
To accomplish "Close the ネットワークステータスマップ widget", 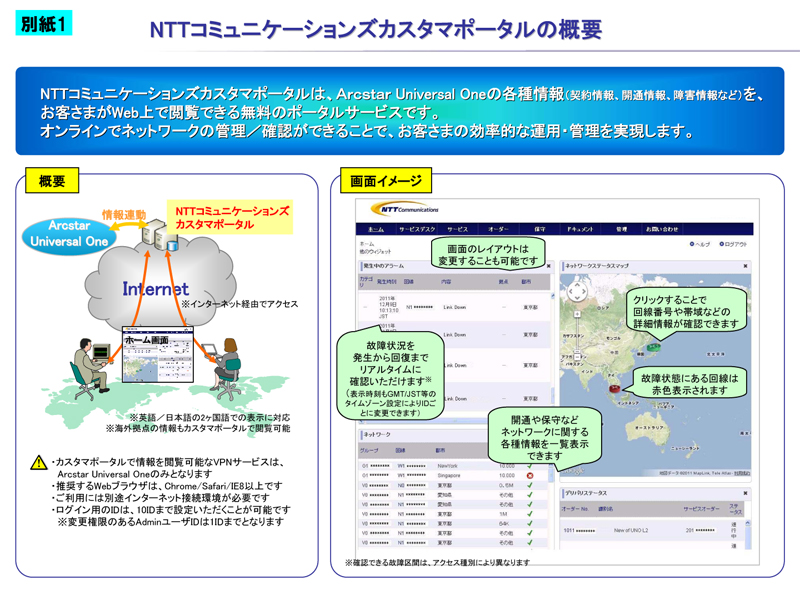I will tap(745, 266).
